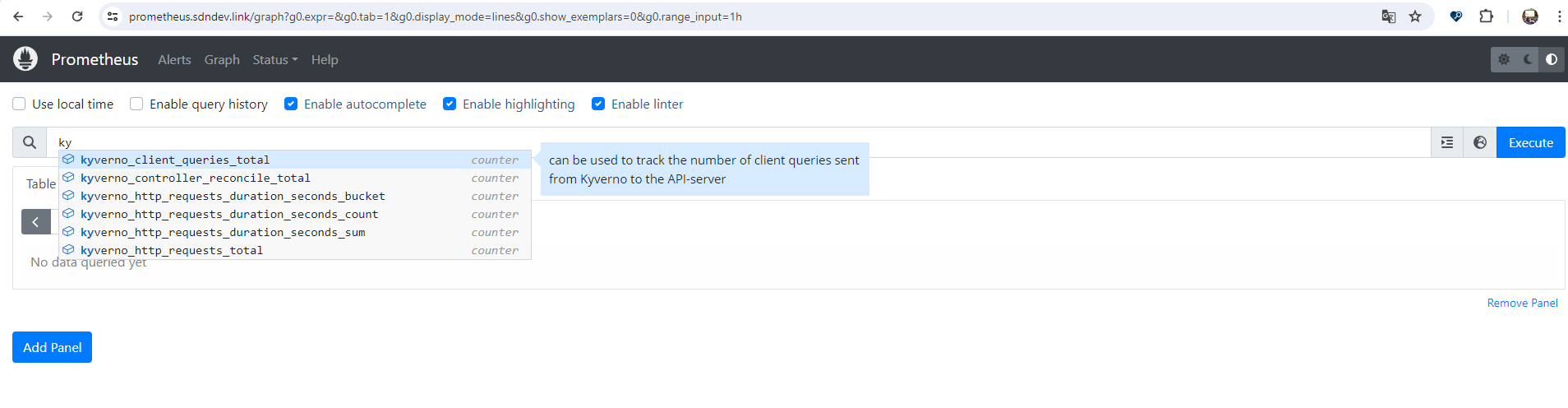
Task: Toggle Use local time checkbox
Action: 19,104
